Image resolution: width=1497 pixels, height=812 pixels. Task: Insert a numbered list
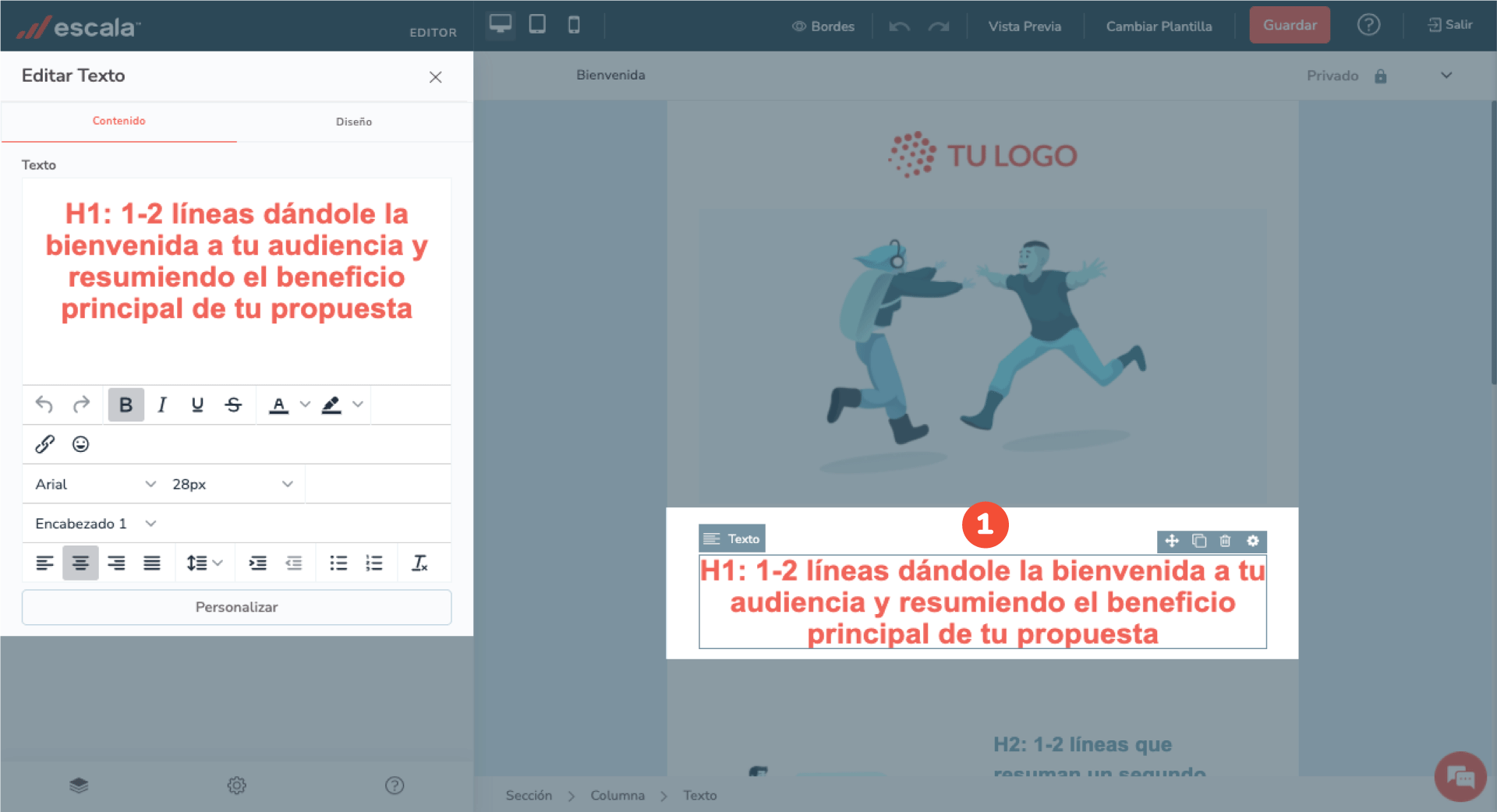pyautogui.click(x=374, y=563)
